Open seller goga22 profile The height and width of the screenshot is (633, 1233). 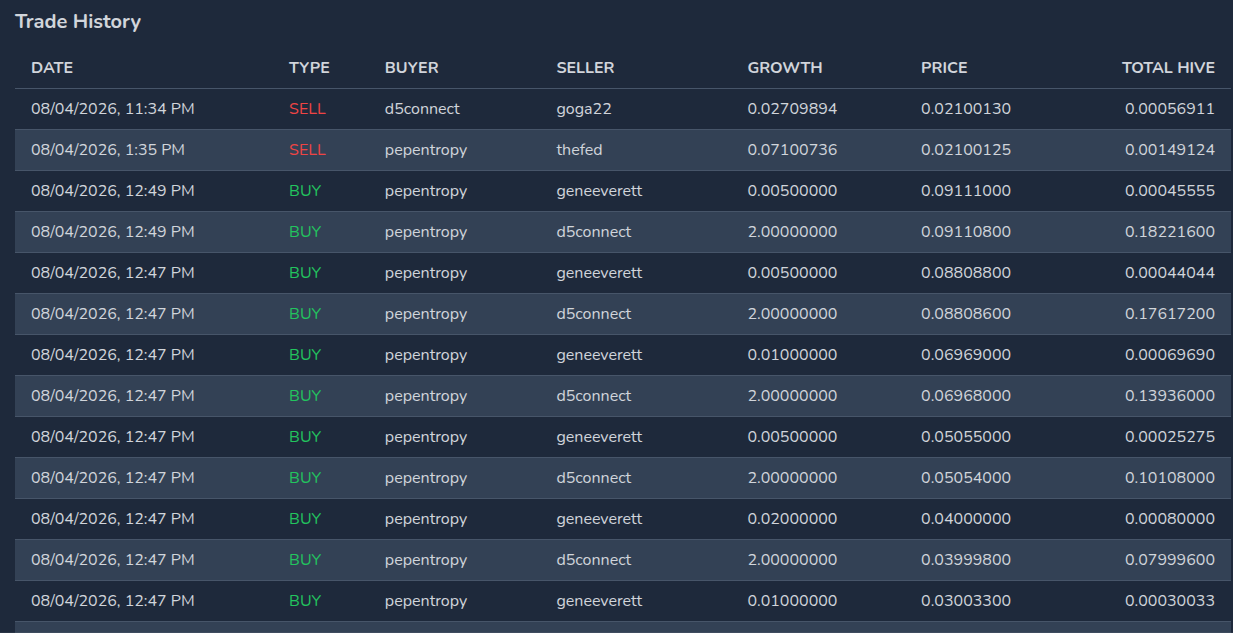584,109
